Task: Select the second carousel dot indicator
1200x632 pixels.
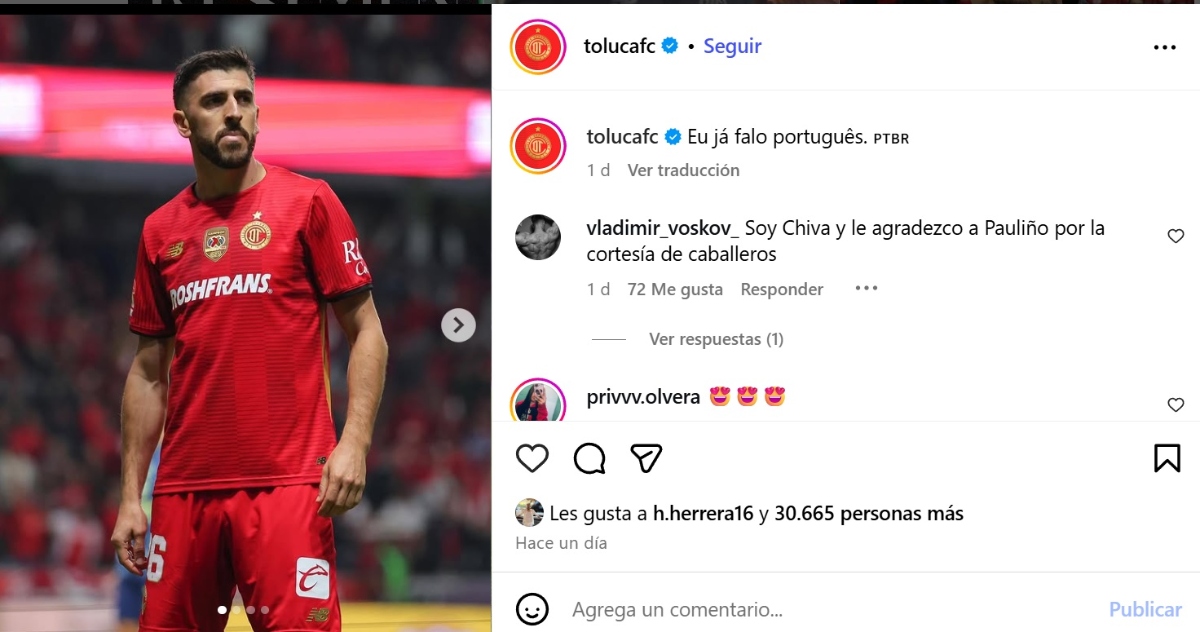Action: (x=236, y=609)
